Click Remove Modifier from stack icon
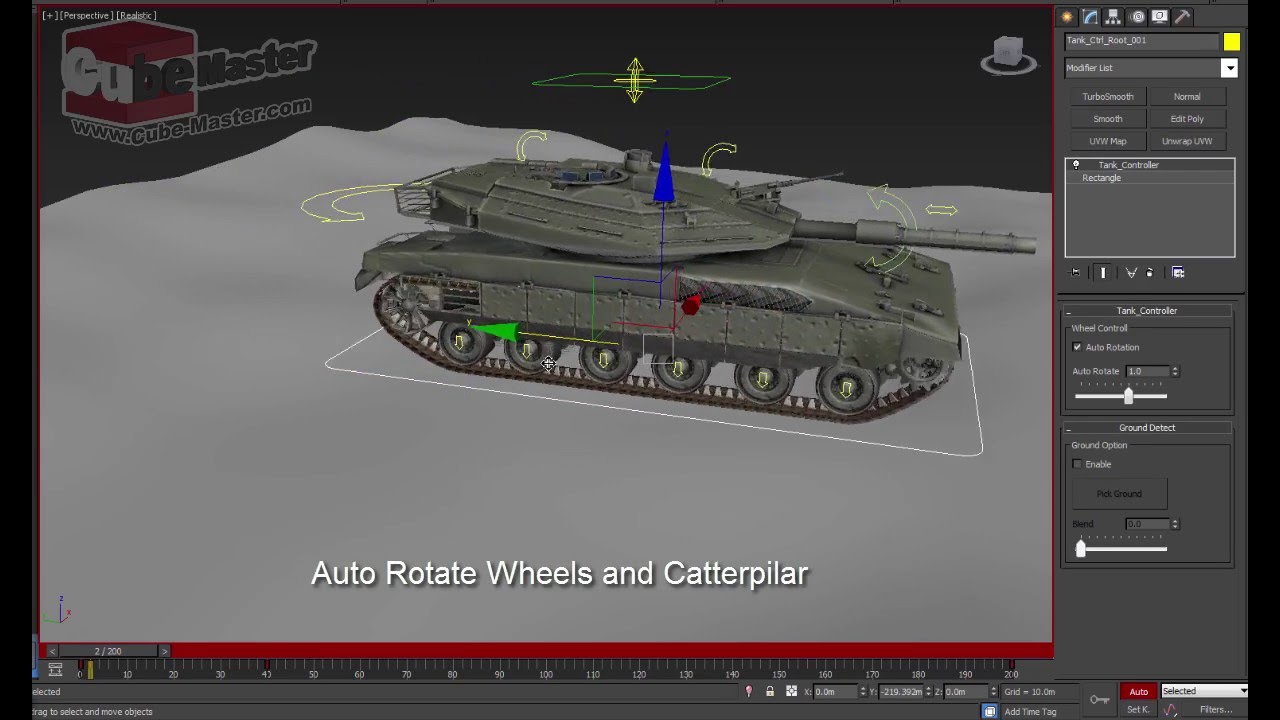Screen dimensions: 1280x720 click(1150, 272)
